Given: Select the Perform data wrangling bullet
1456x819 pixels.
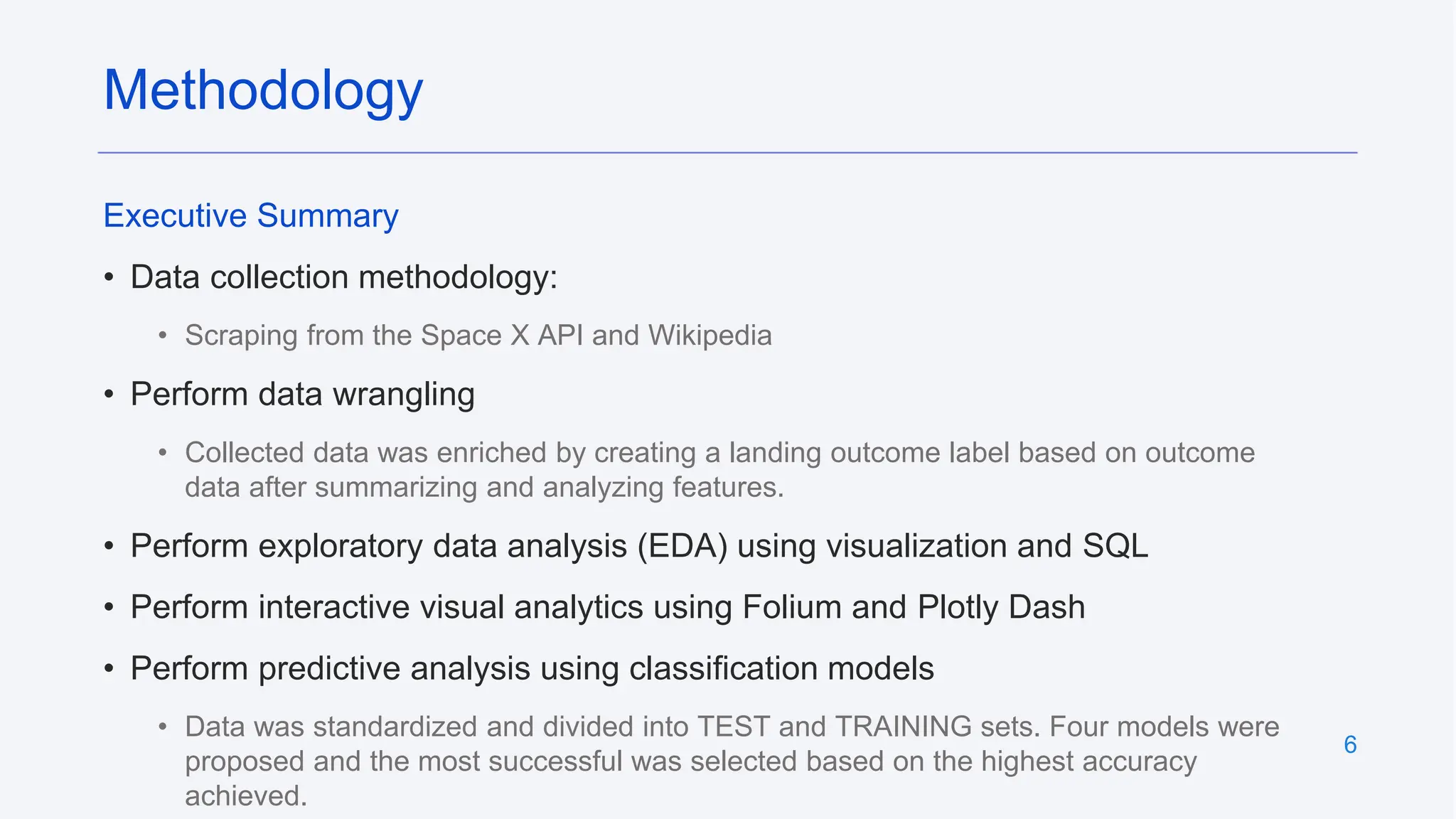Looking at the screenshot, I should tap(302, 394).
